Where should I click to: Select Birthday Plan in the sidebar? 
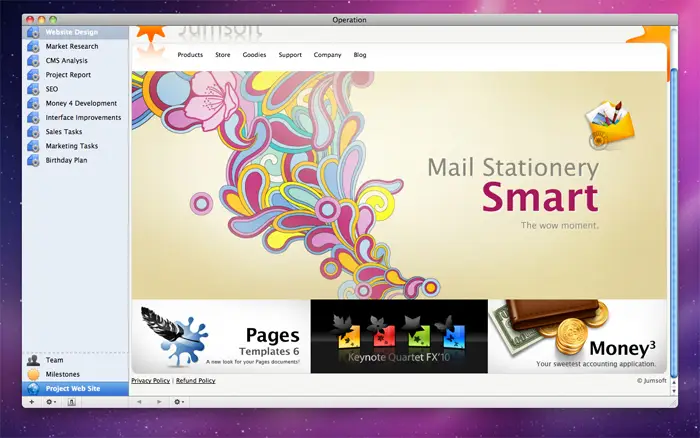click(x=67, y=161)
